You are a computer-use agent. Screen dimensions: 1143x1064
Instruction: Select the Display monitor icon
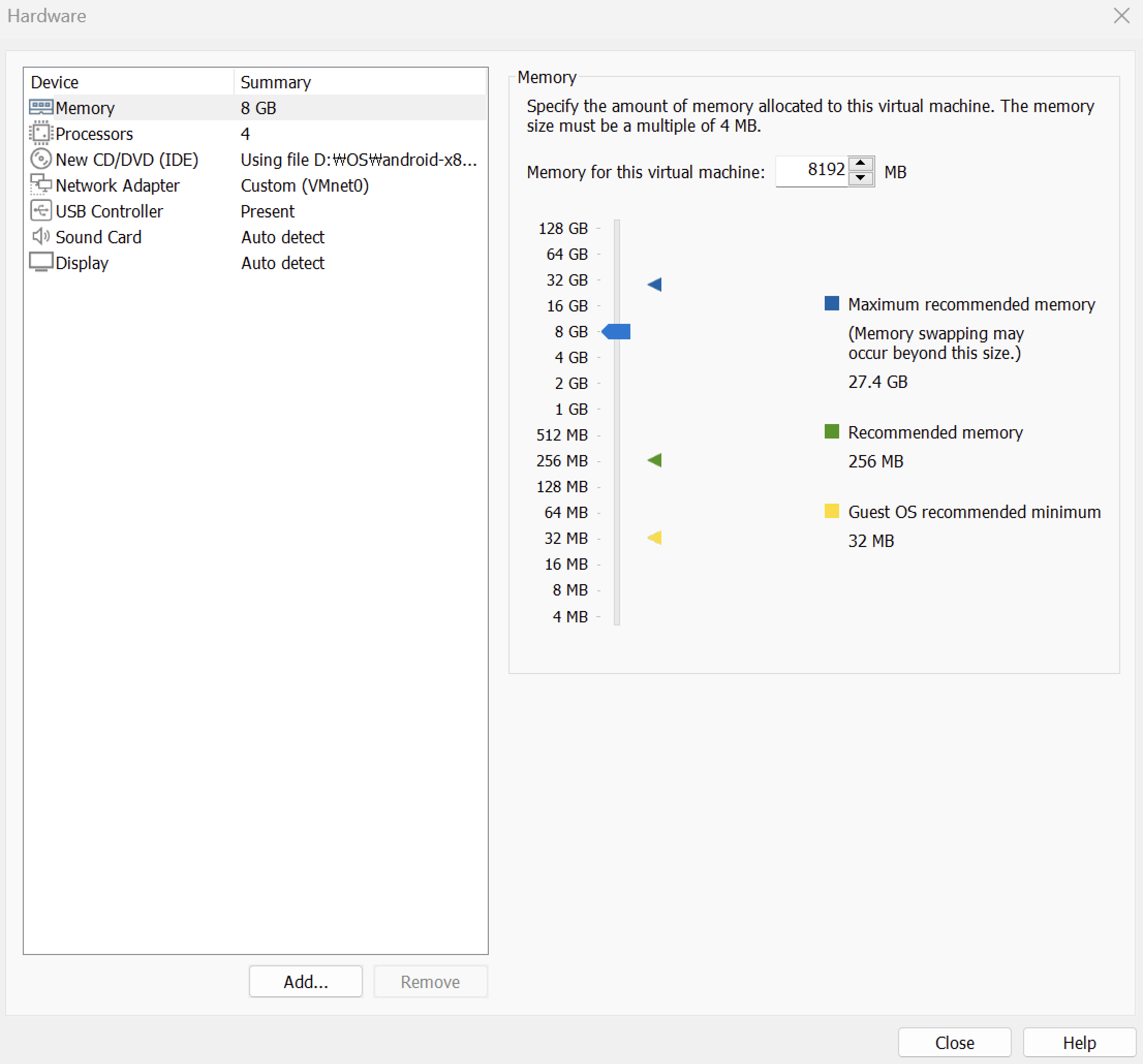coord(41,262)
